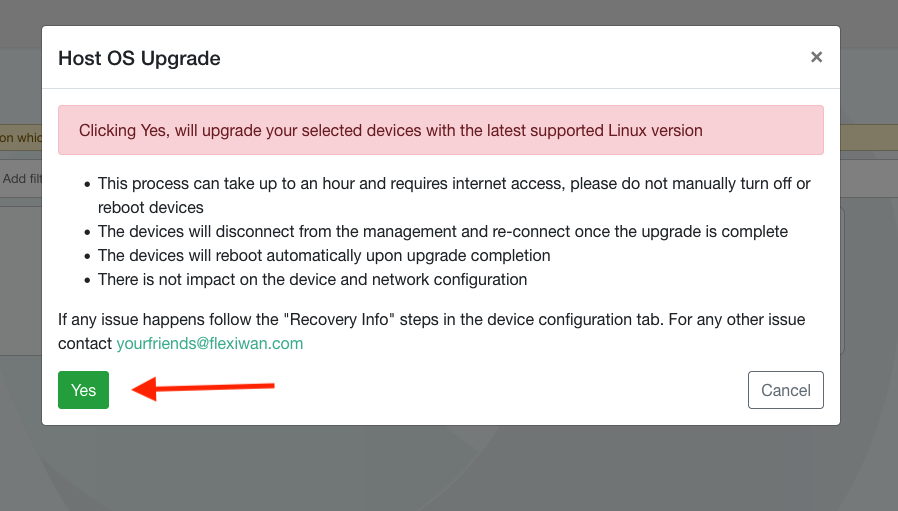
Task: Click the background panel right of the dialog
Action: point(868,300)
